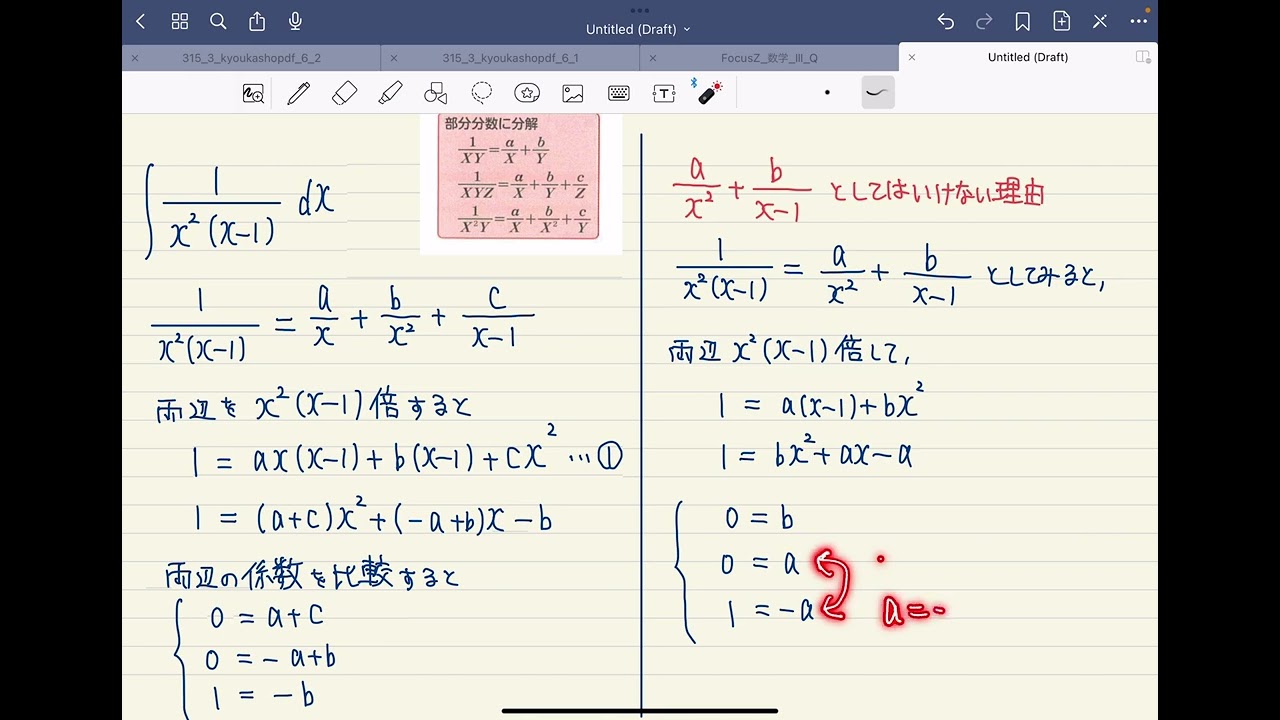Select the Highlighter tool
Image resolution: width=1280 pixels, height=720 pixels.
390,93
